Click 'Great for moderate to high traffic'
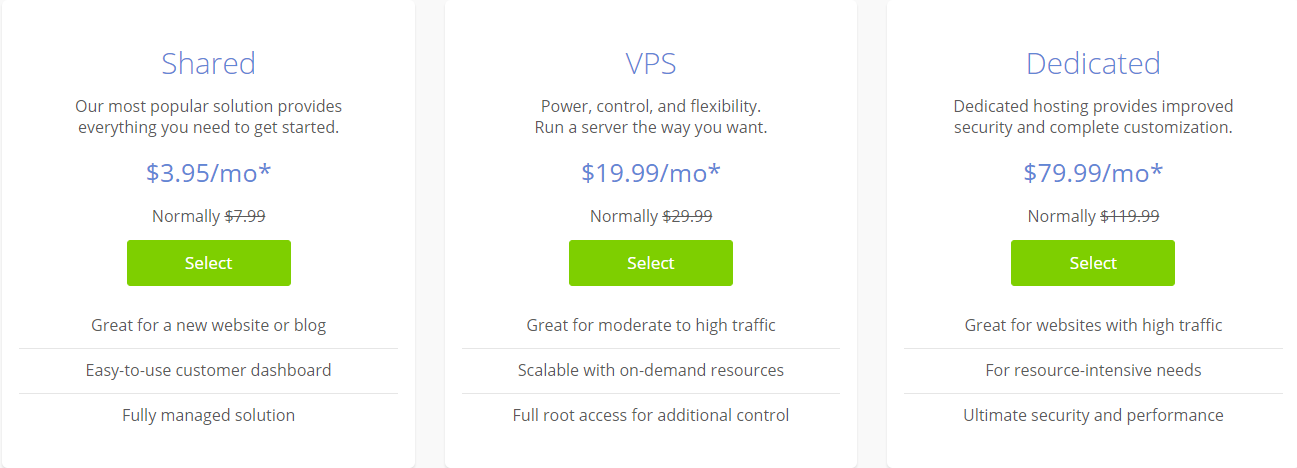This screenshot has height=468, width=1297. (650, 325)
